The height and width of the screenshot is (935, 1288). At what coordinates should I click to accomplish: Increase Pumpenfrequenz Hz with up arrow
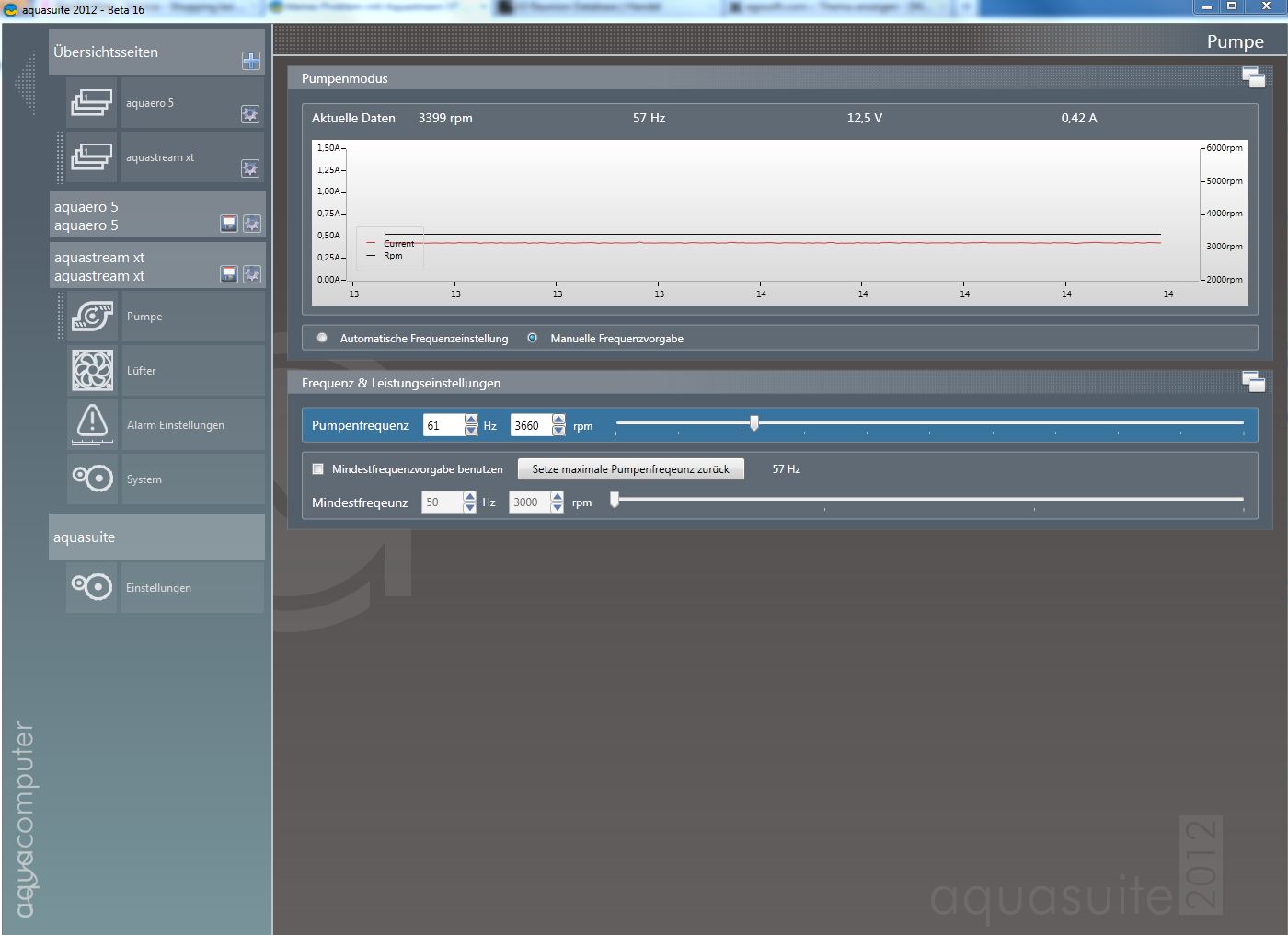[471, 421]
